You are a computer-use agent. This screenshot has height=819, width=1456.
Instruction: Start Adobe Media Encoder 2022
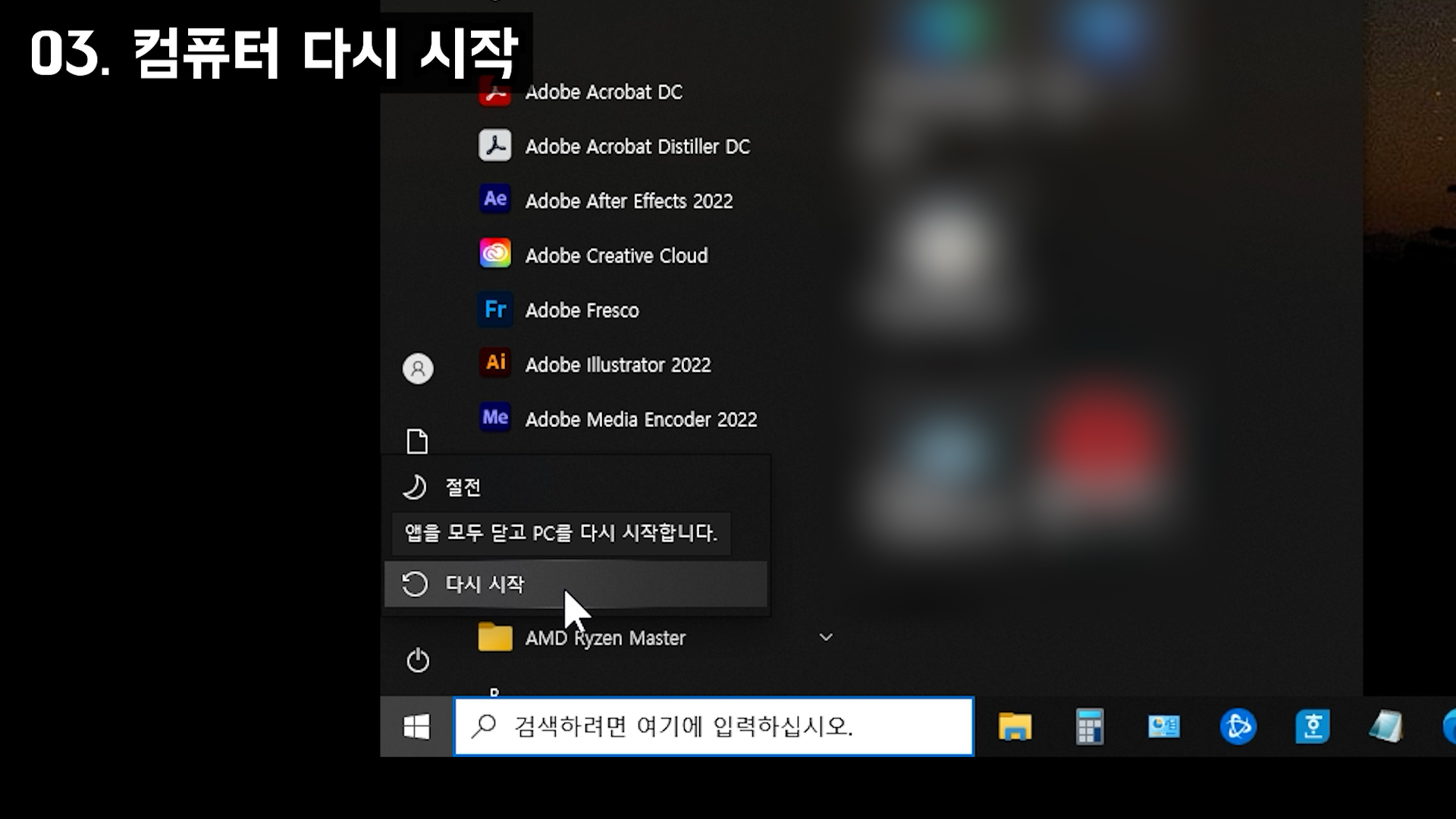point(640,419)
